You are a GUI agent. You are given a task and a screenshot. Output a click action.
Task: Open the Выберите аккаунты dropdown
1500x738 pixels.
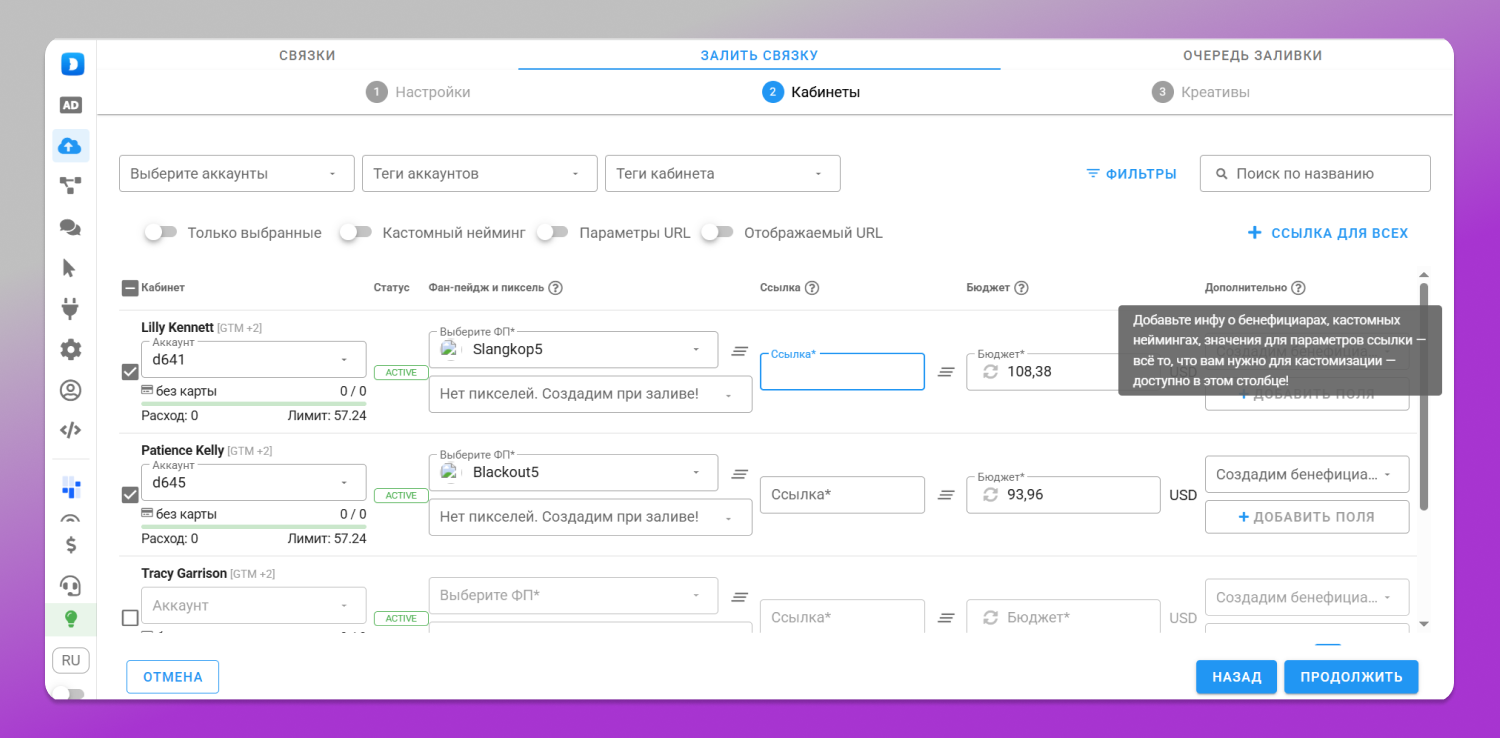point(237,173)
